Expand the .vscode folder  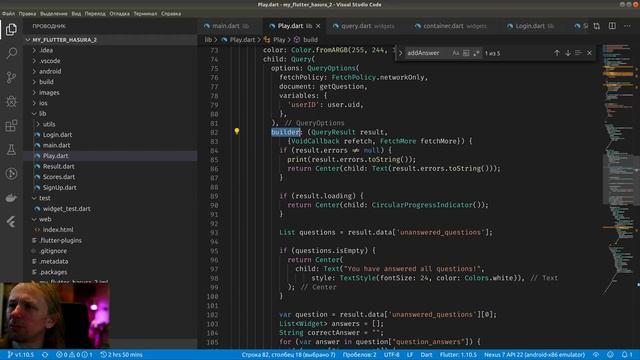110,61
